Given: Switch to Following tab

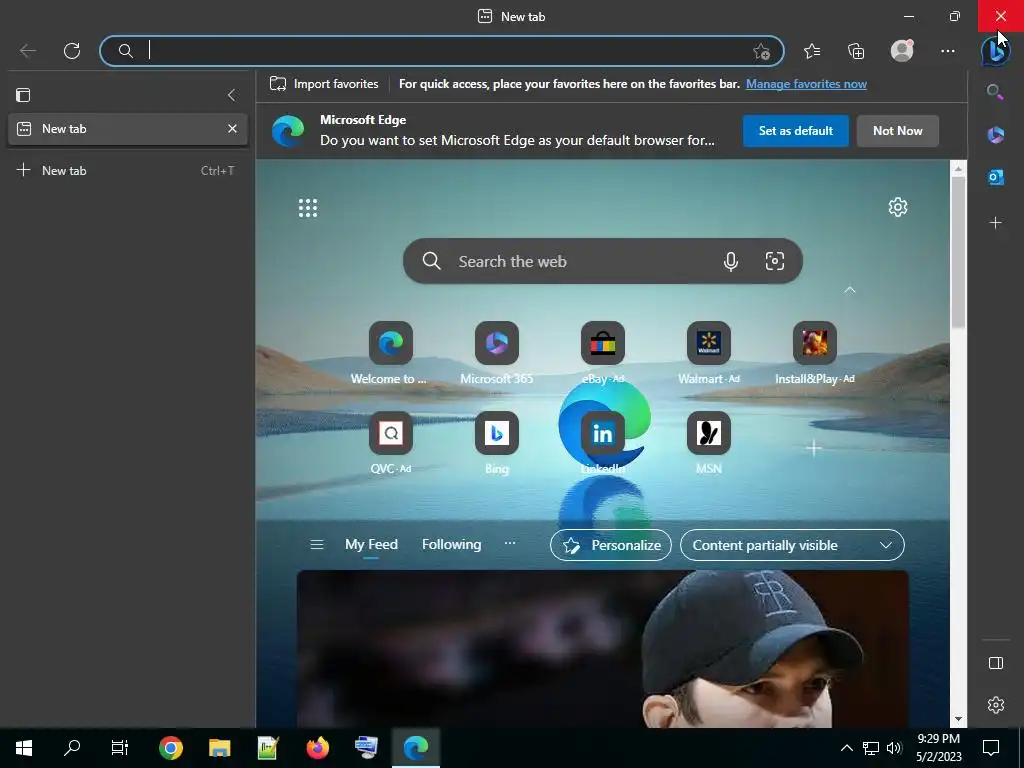Looking at the screenshot, I should click(x=451, y=545).
